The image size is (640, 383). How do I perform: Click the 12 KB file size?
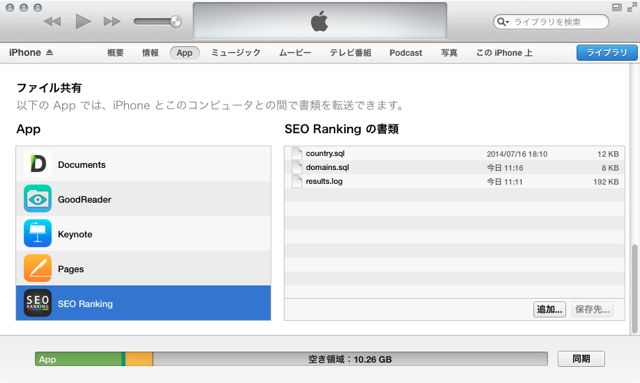(x=608, y=154)
